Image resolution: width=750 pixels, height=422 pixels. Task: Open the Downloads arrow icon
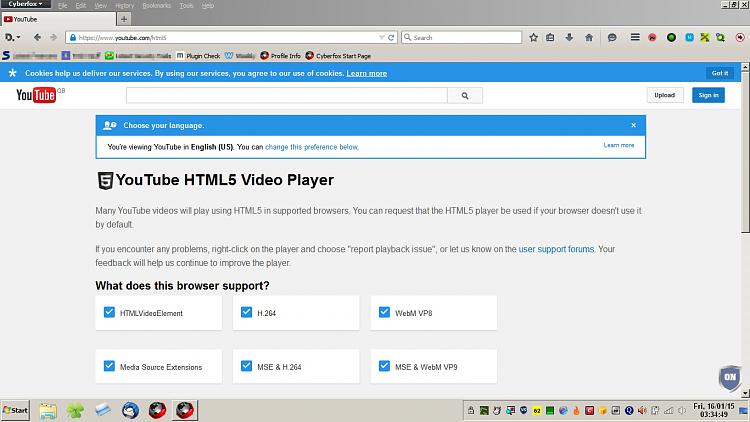[569, 37]
